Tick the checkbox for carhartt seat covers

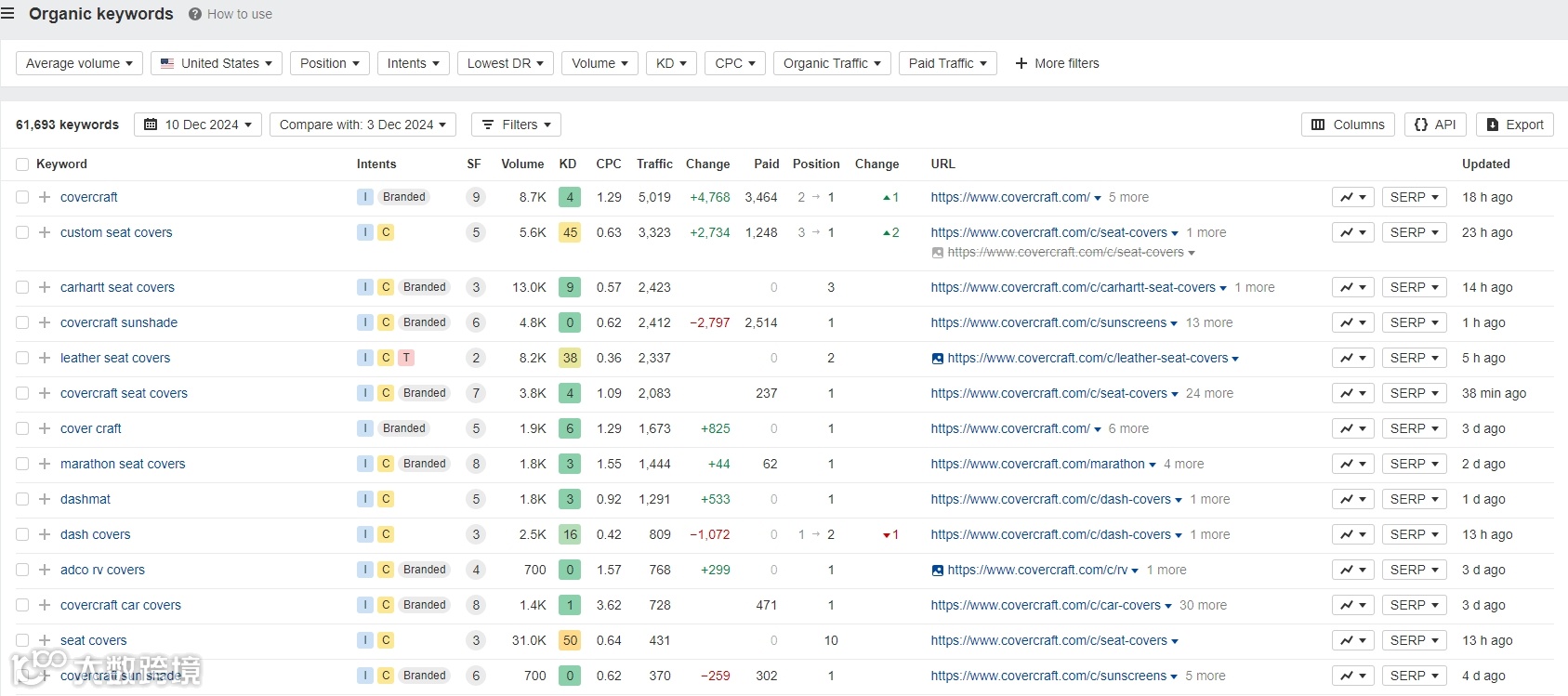pyautogui.click(x=22, y=287)
